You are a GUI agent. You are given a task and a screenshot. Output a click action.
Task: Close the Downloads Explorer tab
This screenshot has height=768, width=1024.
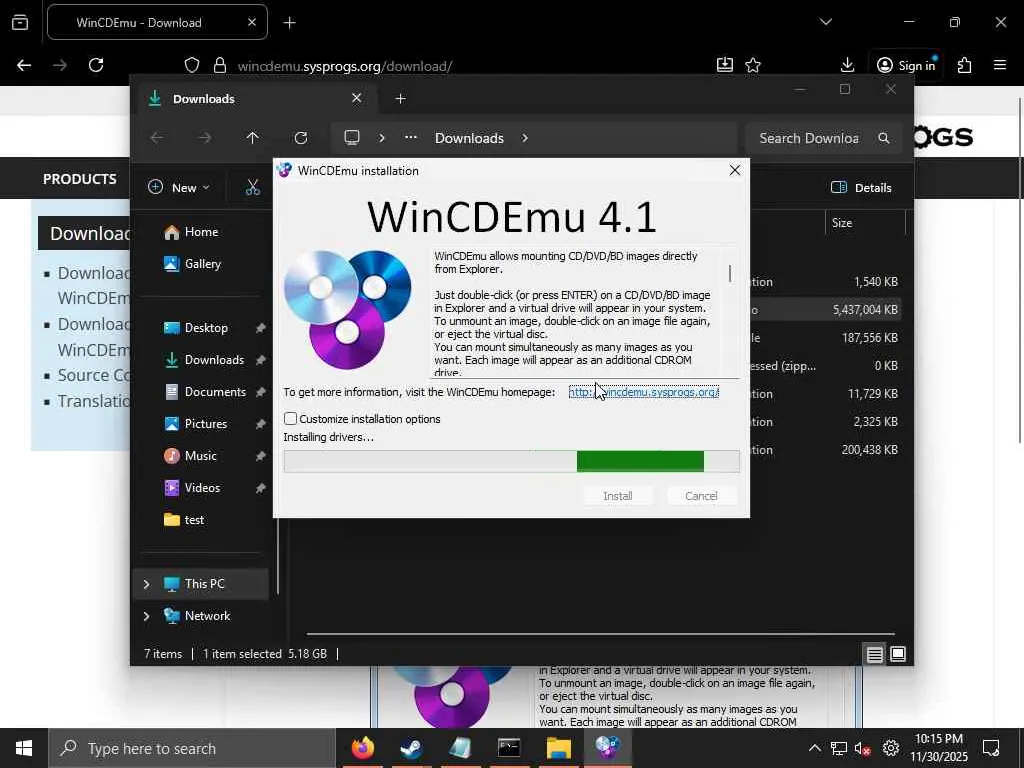point(357,98)
